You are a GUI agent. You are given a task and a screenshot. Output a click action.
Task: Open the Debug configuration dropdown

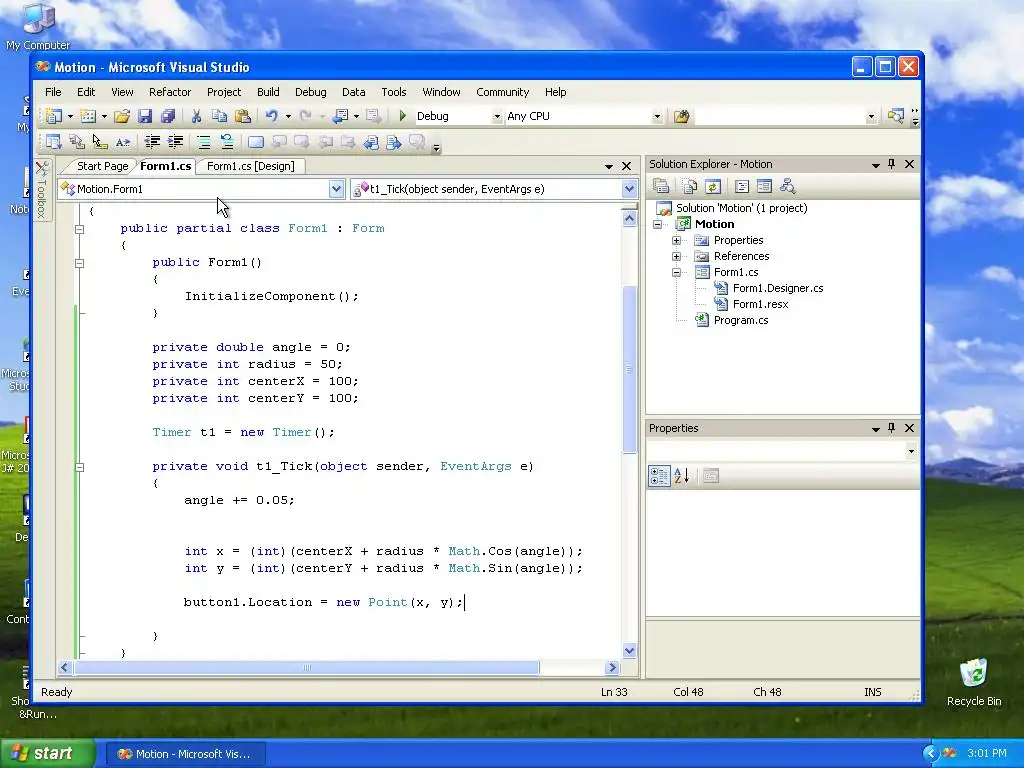(x=496, y=116)
